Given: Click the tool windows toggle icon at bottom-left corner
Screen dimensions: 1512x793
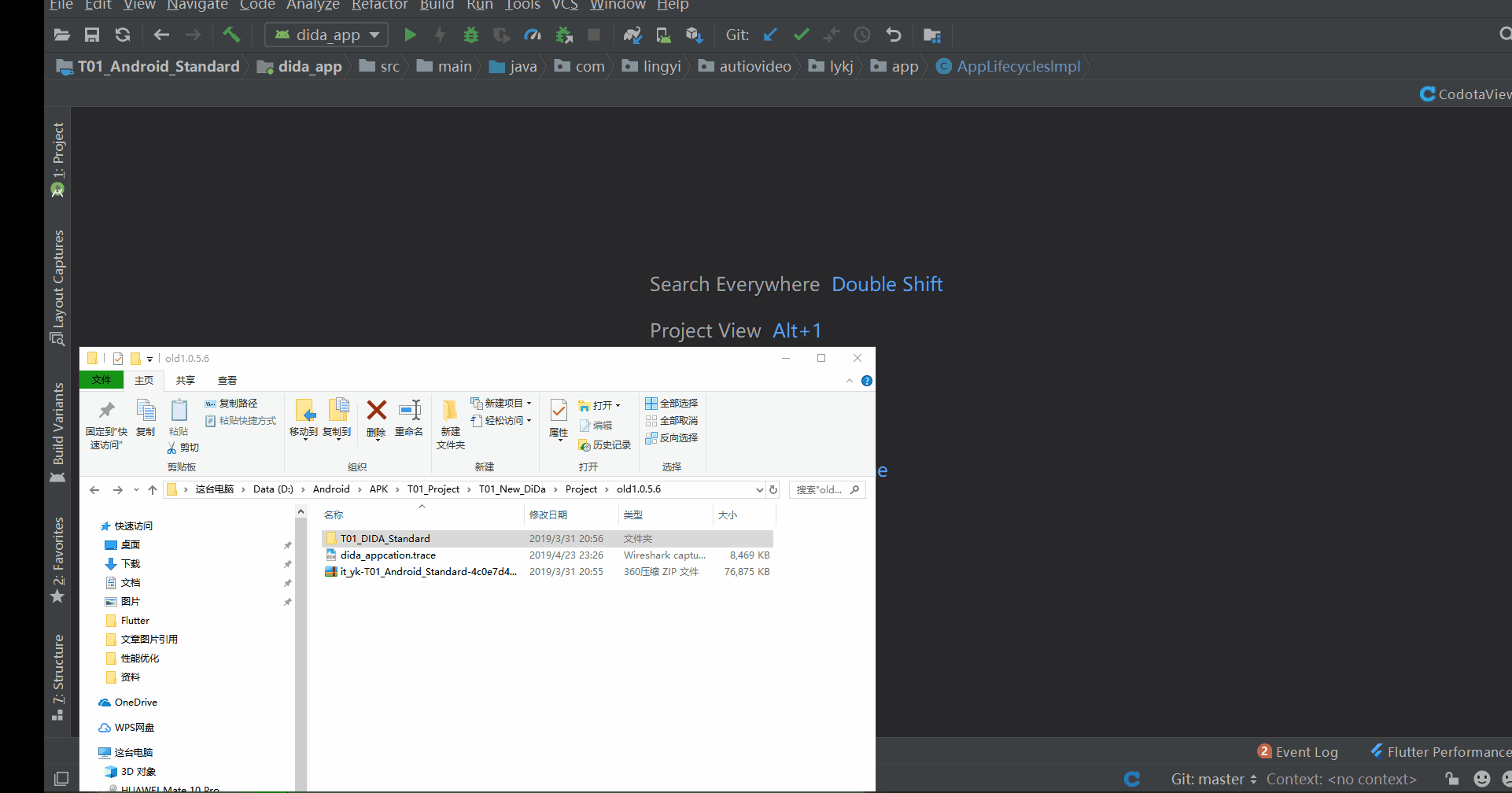Looking at the screenshot, I should pyautogui.click(x=61, y=779).
